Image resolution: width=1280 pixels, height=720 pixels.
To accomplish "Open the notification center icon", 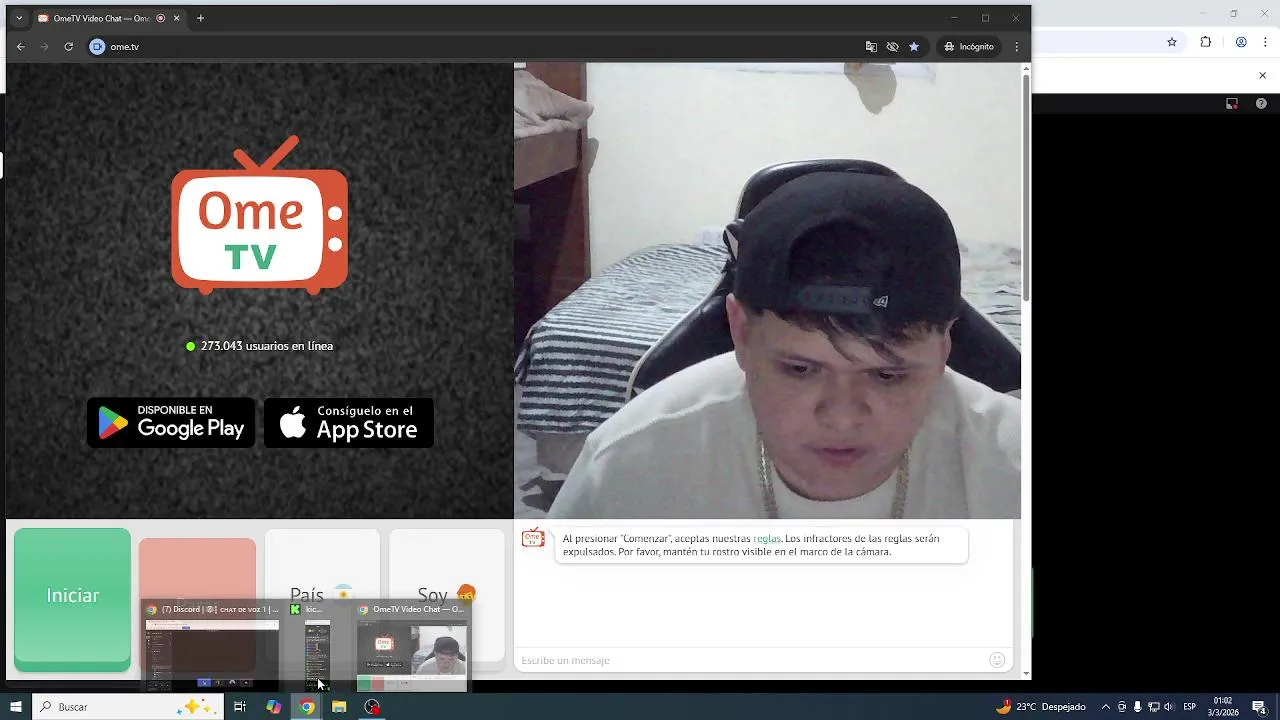I will point(1260,707).
